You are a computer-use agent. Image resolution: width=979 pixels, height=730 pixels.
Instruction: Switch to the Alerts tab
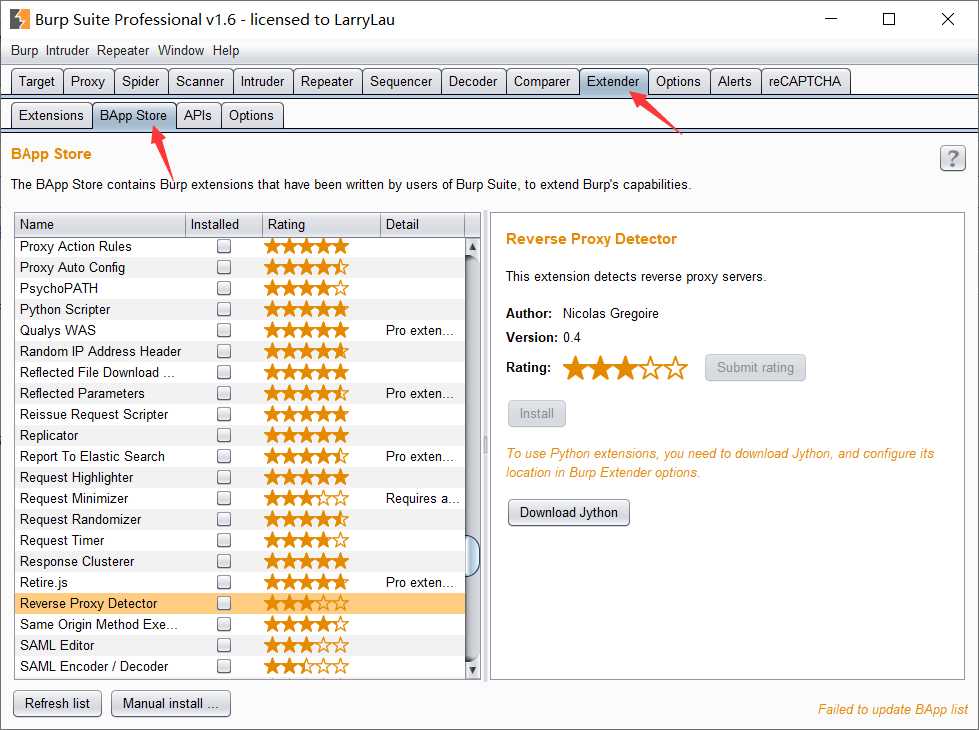[x=735, y=81]
